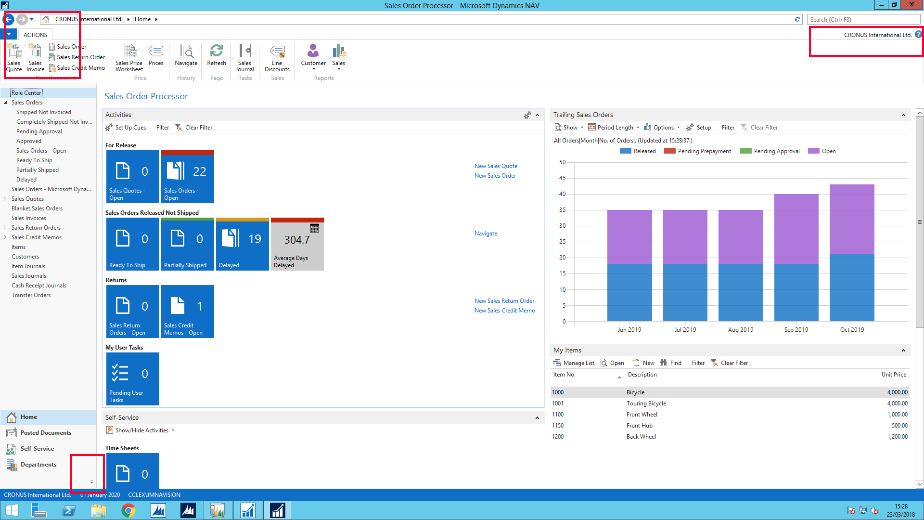Click the Search input field
The height and width of the screenshot is (520, 924).
click(x=860, y=19)
